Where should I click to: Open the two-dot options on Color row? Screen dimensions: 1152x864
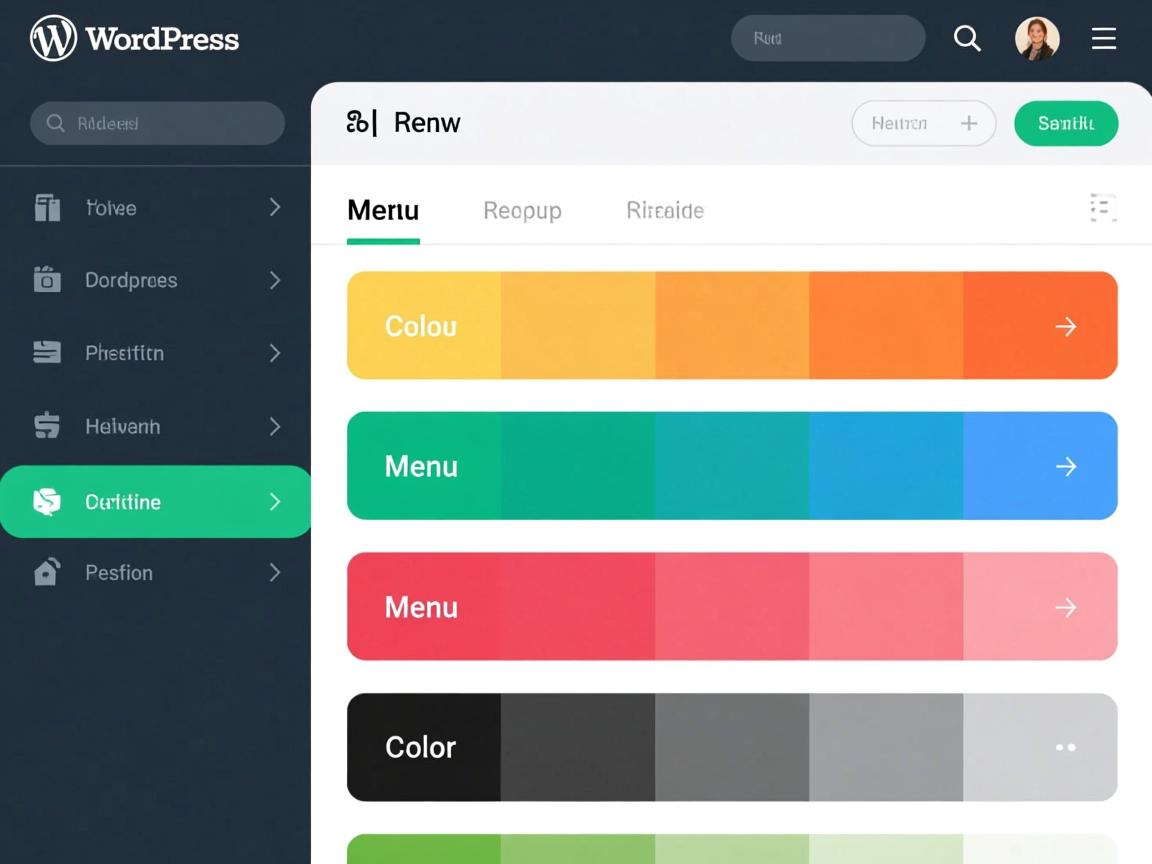click(x=1066, y=747)
